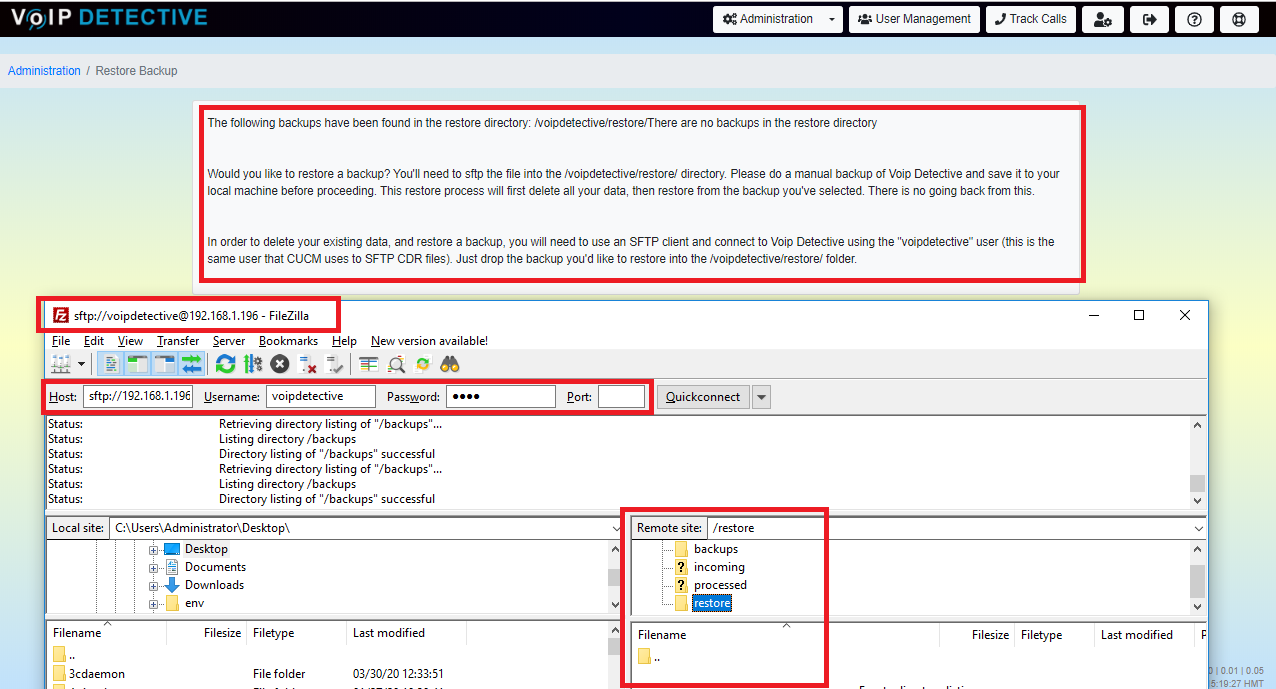Viewport: 1276px width, 689px height.
Task: Click the Port field
Action: pyautogui.click(x=621, y=397)
